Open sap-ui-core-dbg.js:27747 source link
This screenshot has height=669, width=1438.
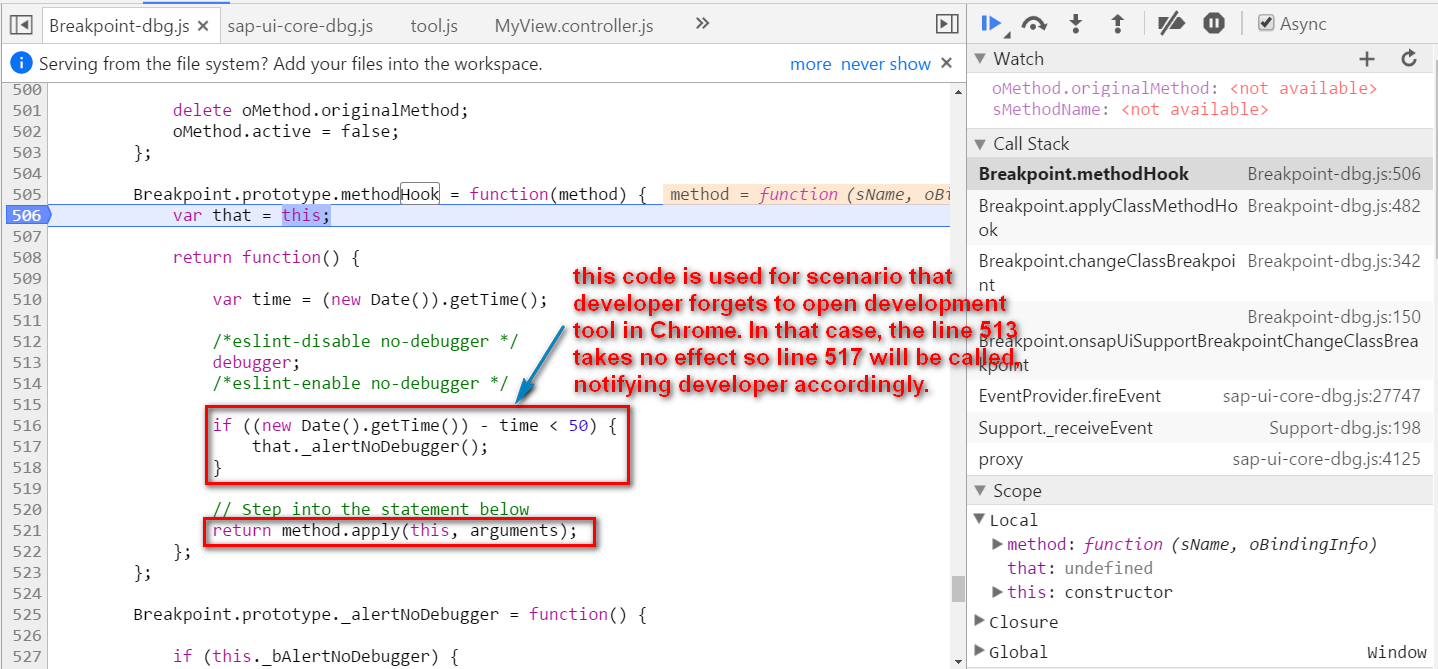click(1321, 396)
